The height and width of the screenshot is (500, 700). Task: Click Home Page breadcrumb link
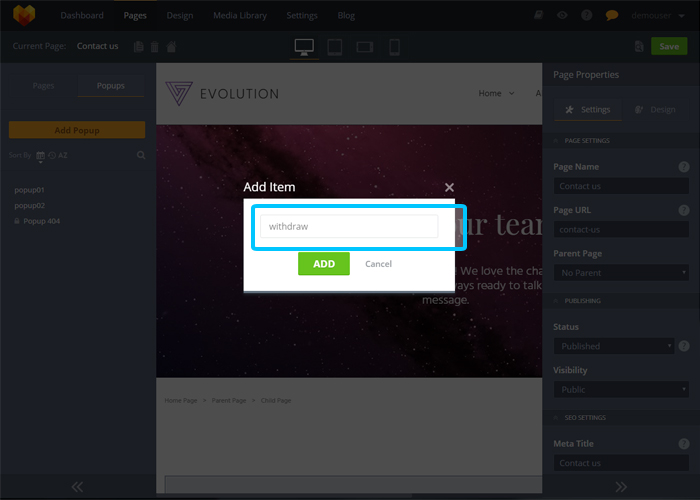180,400
